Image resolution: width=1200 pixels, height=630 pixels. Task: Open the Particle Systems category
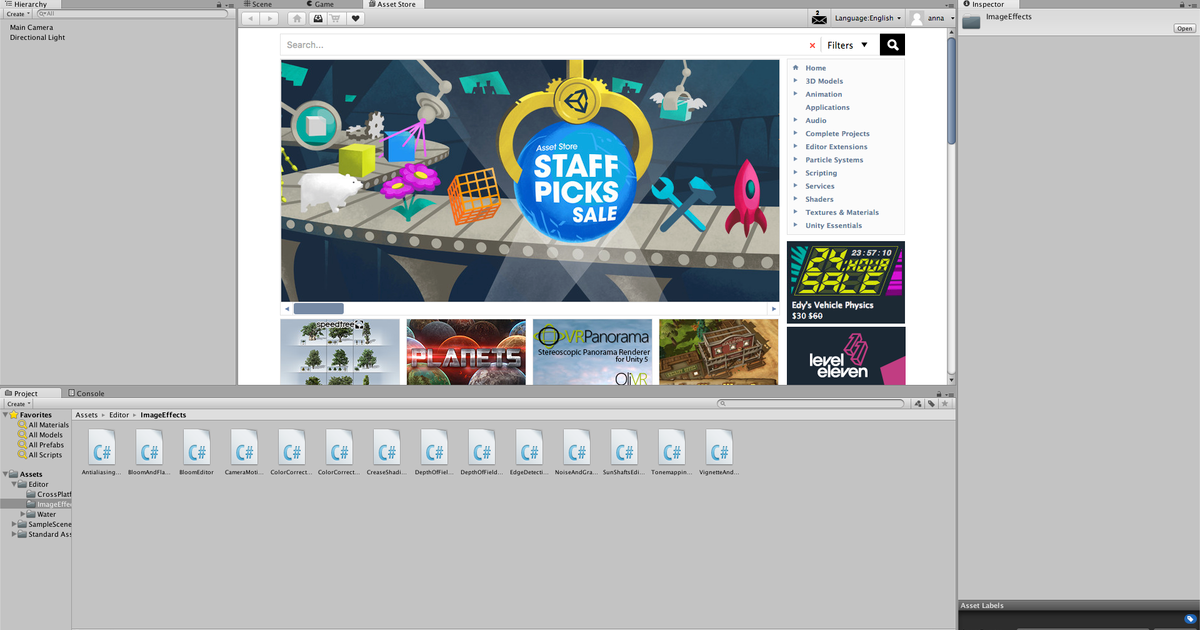pos(834,160)
